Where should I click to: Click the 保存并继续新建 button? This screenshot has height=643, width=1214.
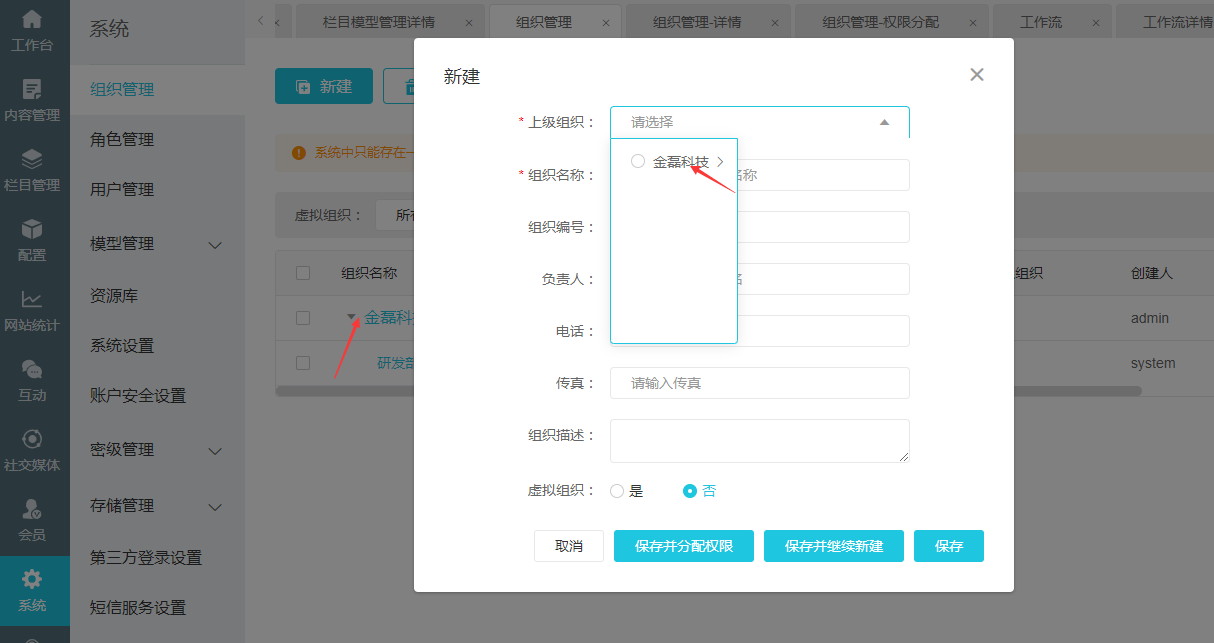pos(834,546)
